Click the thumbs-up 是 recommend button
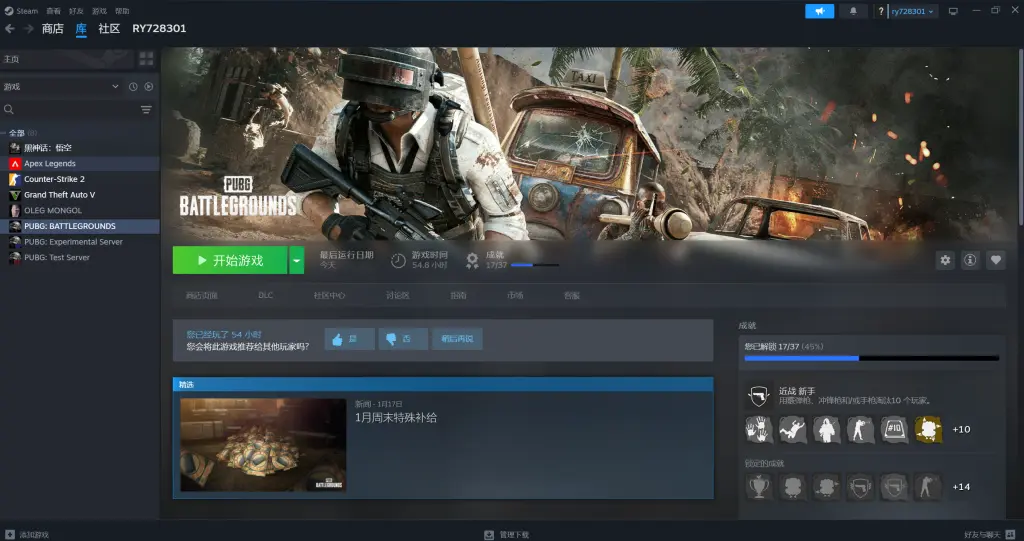 pos(349,339)
